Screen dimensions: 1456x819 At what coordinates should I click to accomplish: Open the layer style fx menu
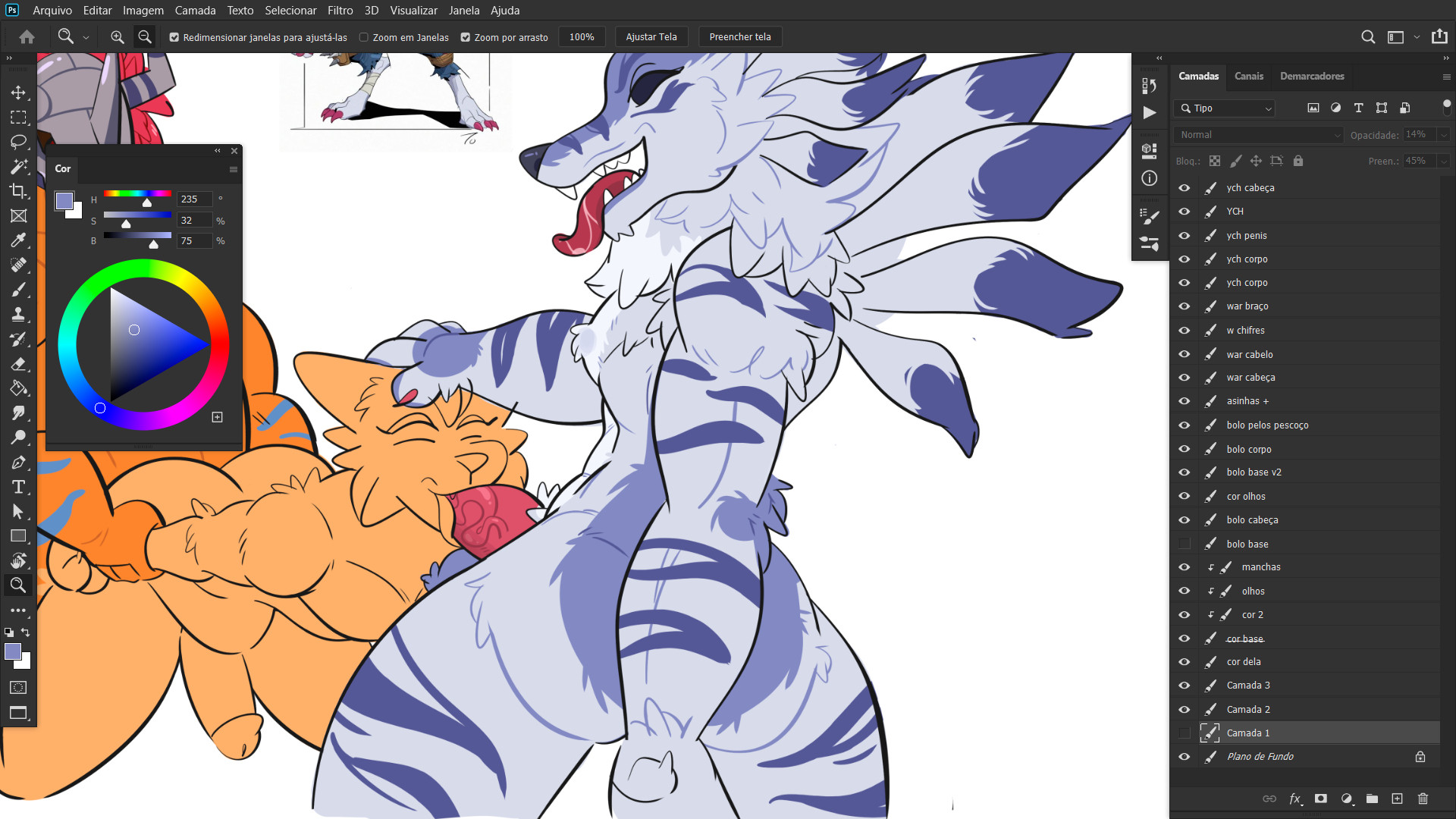1295,799
